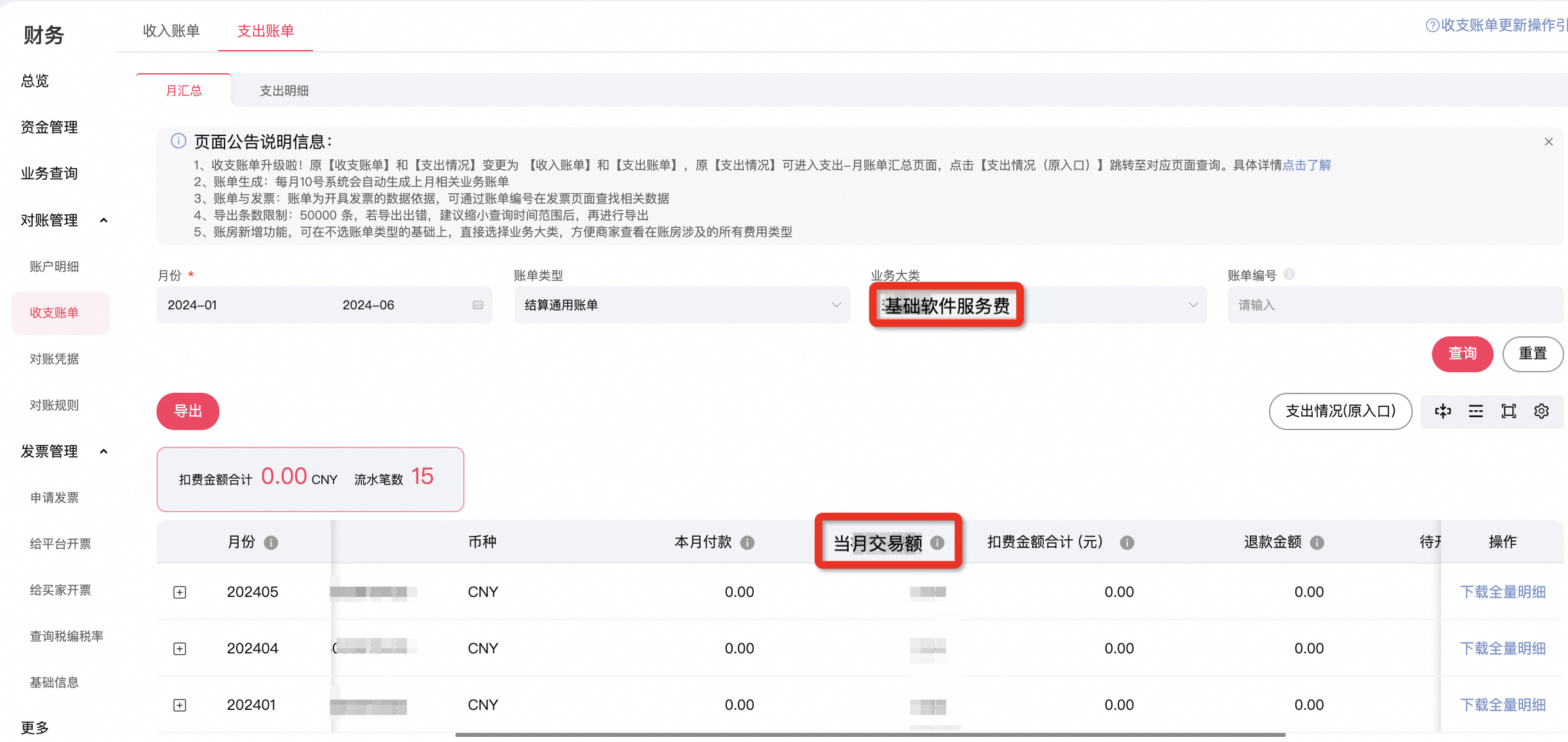Image resolution: width=1568 pixels, height=742 pixels.
Task: Click the fullscreen table icon
Action: point(1509,411)
